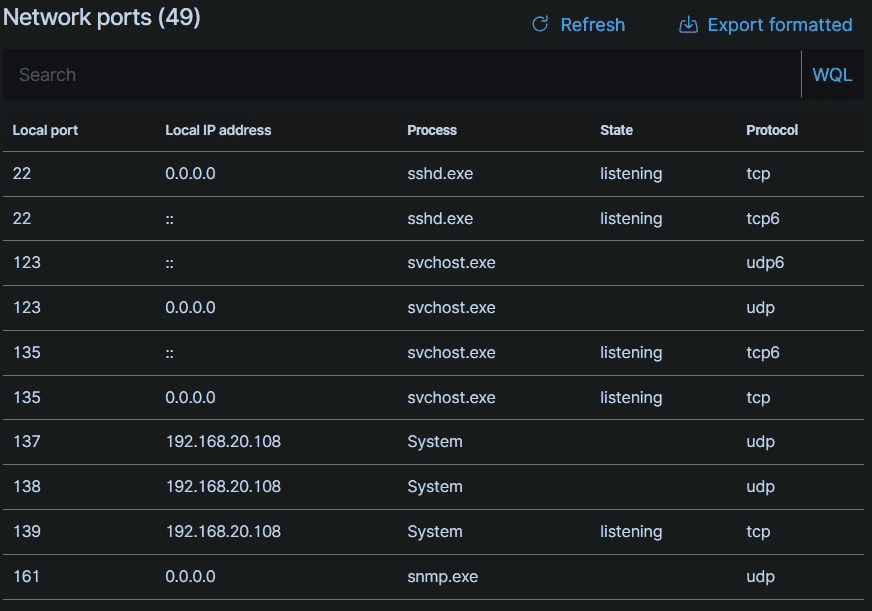The image size is (872, 611).
Task: Click the svchost.exe udp6 port 123 row
Action: pyautogui.click(x=451, y=264)
